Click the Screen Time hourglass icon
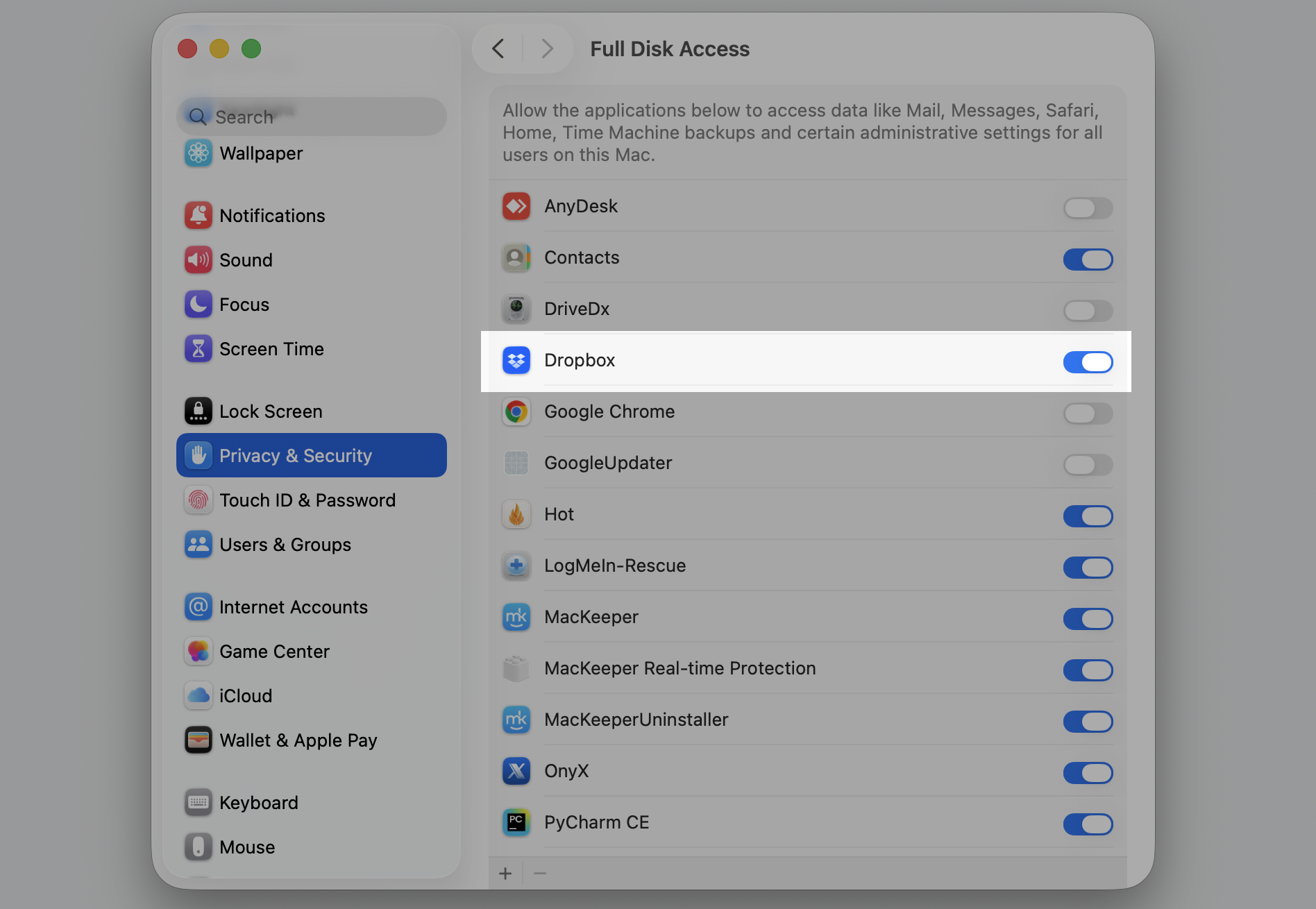 (199, 349)
